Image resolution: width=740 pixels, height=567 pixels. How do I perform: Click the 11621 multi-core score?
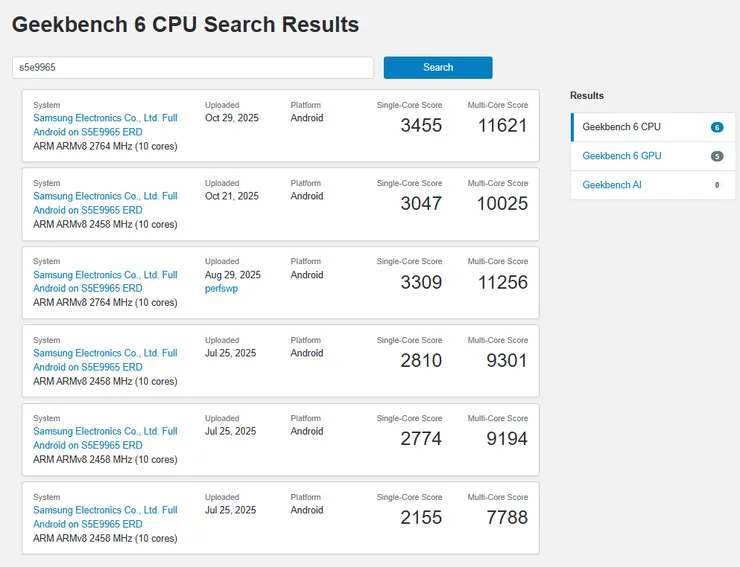pyautogui.click(x=503, y=126)
